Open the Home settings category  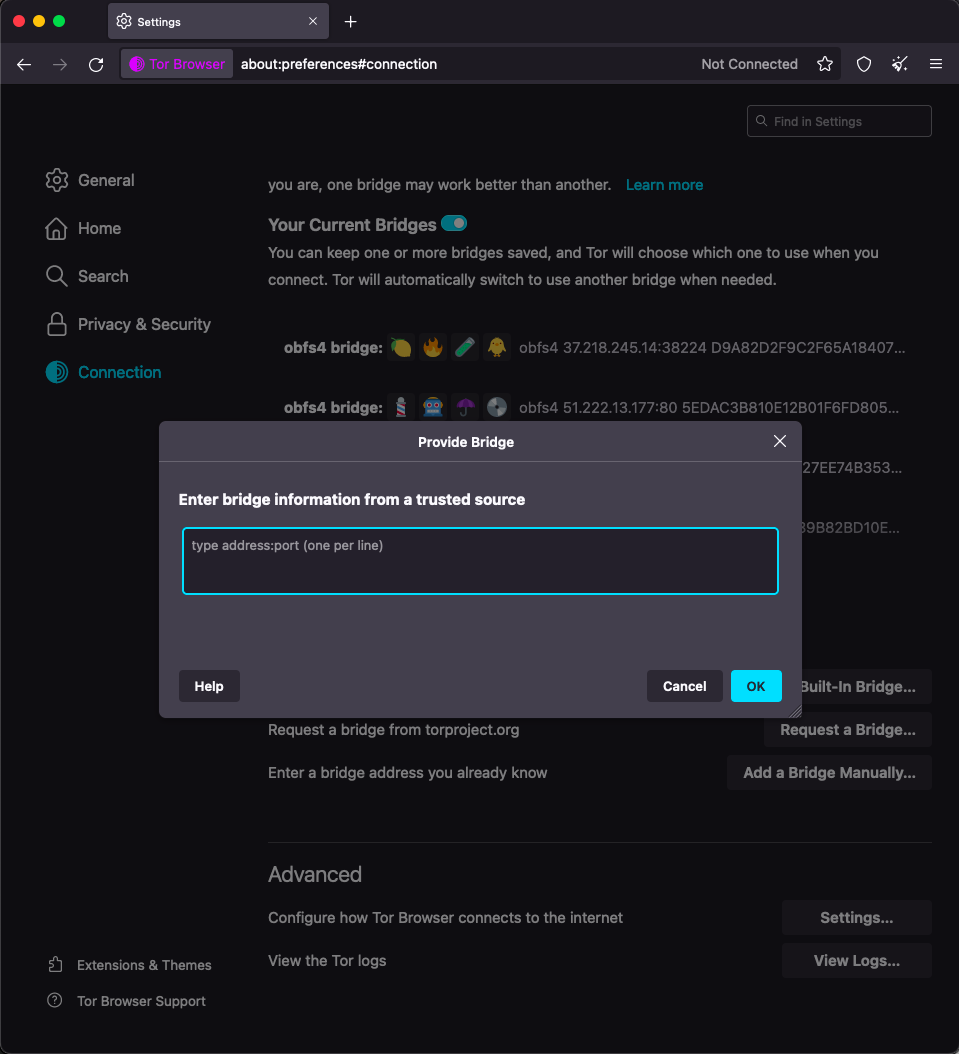click(83, 229)
